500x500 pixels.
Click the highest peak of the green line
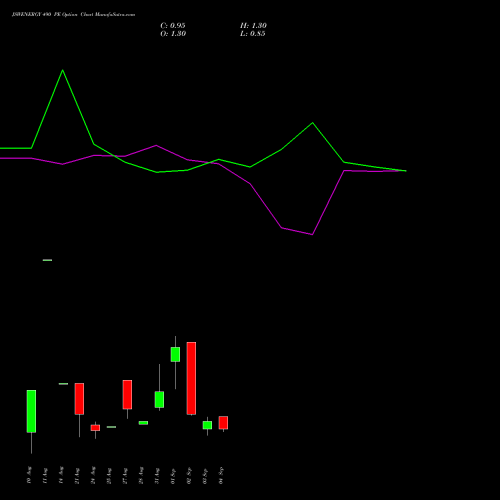pyautogui.click(x=63, y=70)
